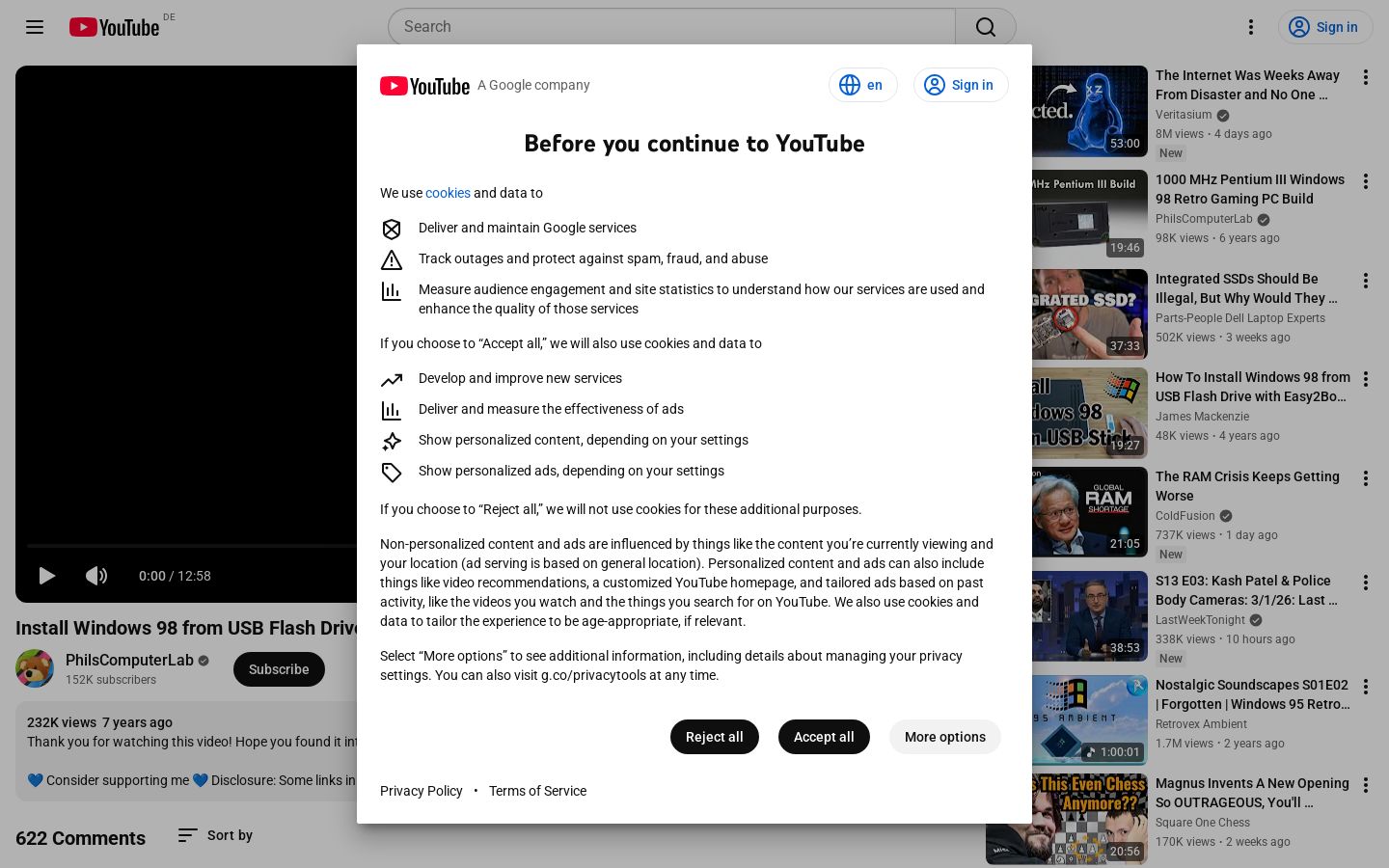Open the Sort by comments dropdown
1389x868 pixels.
point(215,835)
